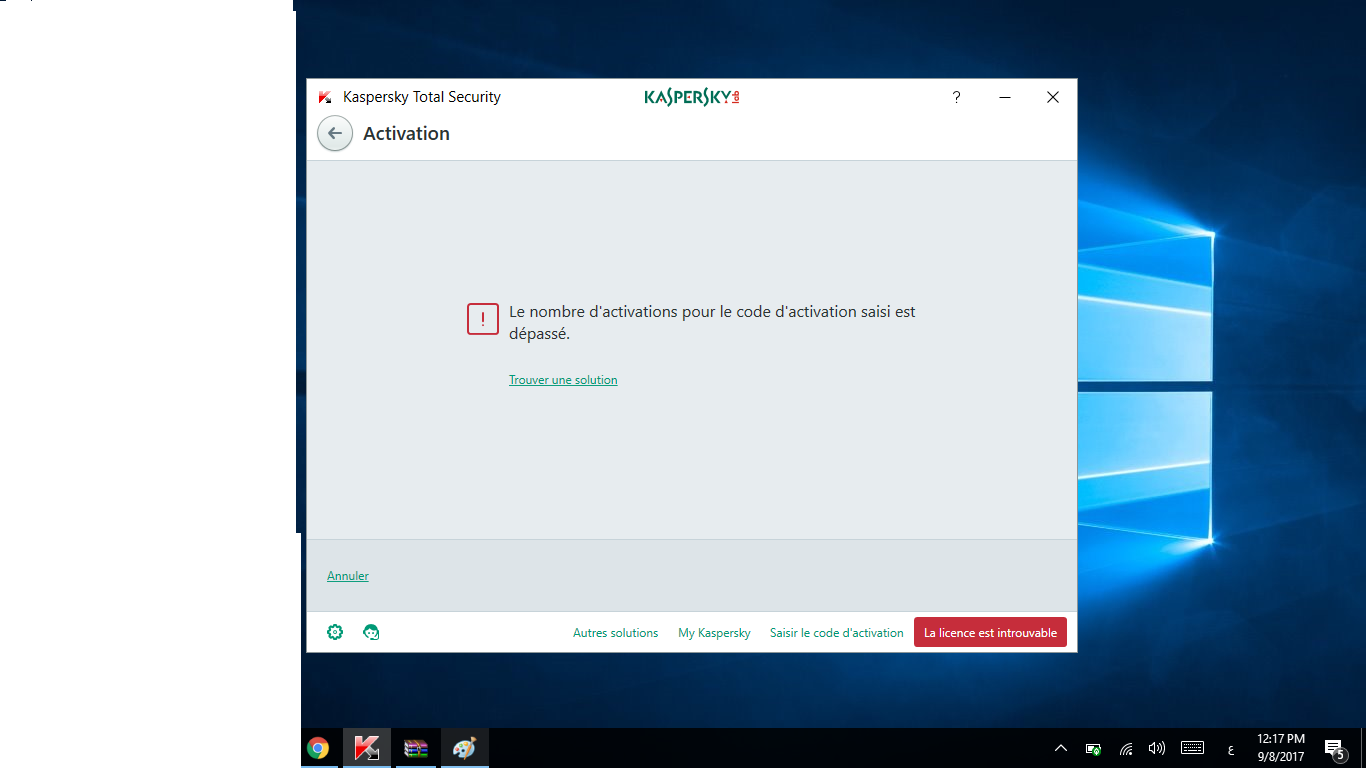Click the "Activation" page heading

pos(406,133)
